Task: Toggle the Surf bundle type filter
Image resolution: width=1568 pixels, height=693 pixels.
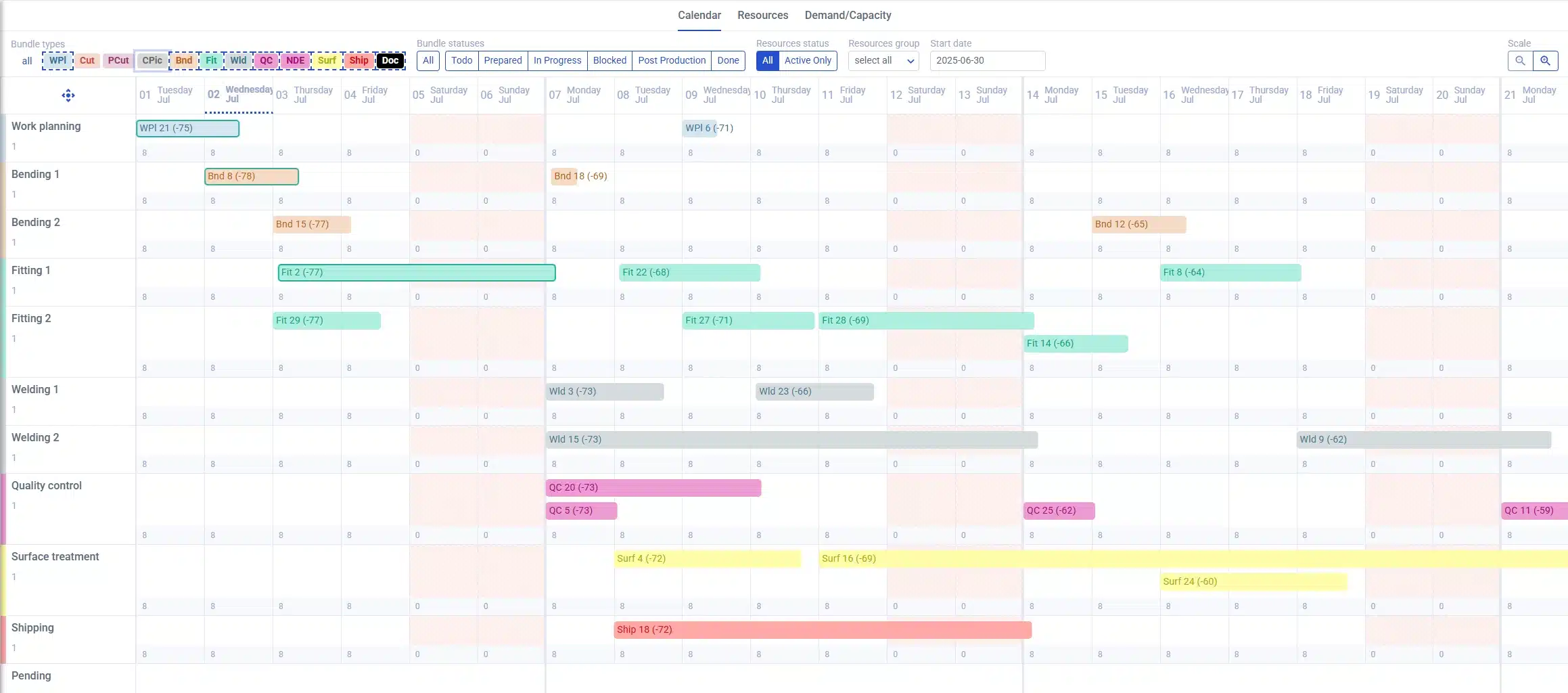Action: [x=327, y=60]
